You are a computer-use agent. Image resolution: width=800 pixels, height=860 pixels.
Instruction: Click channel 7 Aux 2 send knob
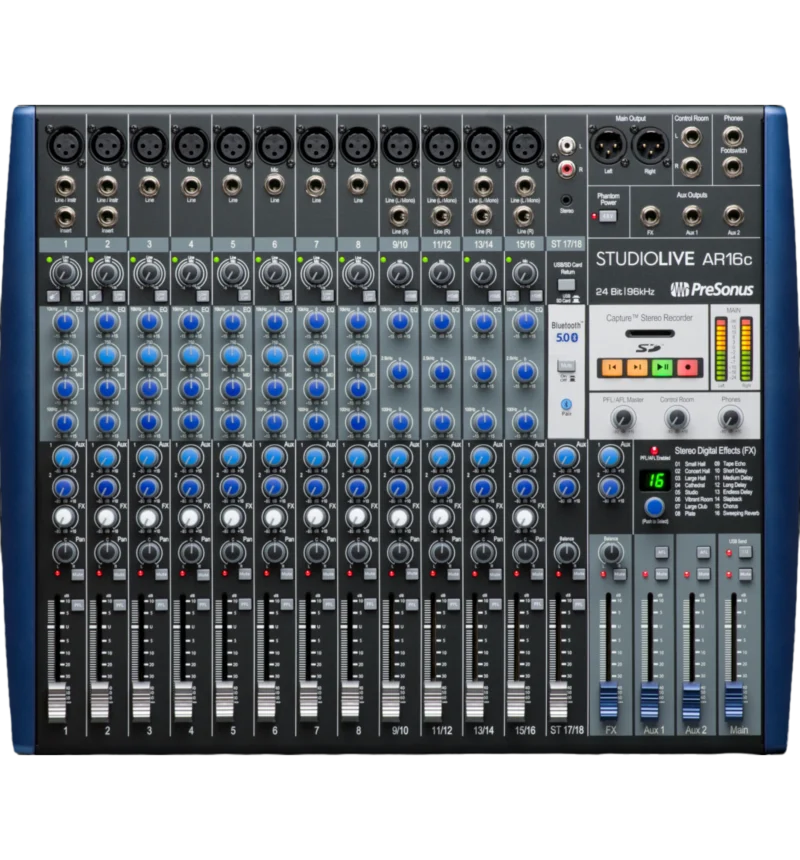click(316, 487)
